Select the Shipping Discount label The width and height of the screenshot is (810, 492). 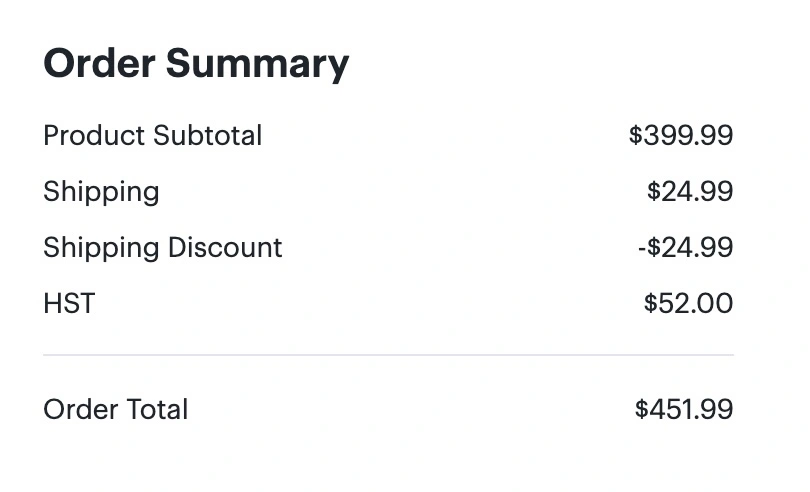coord(163,249)
